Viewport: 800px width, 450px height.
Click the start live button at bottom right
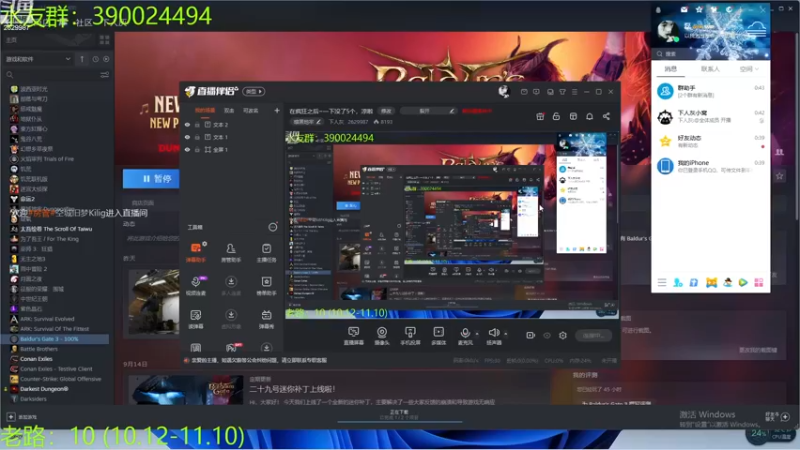tap(593, 336)
